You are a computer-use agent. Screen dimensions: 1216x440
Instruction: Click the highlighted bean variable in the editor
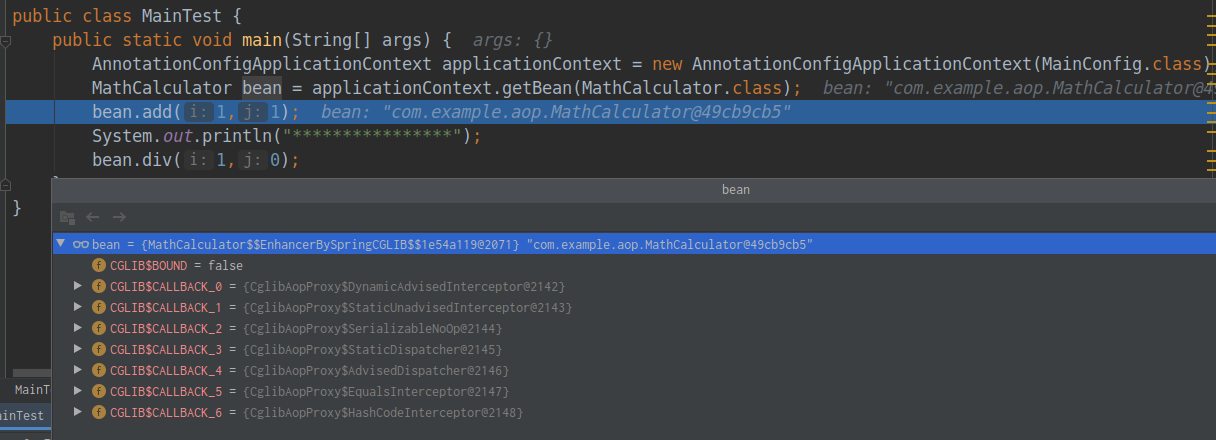point(262,88)
